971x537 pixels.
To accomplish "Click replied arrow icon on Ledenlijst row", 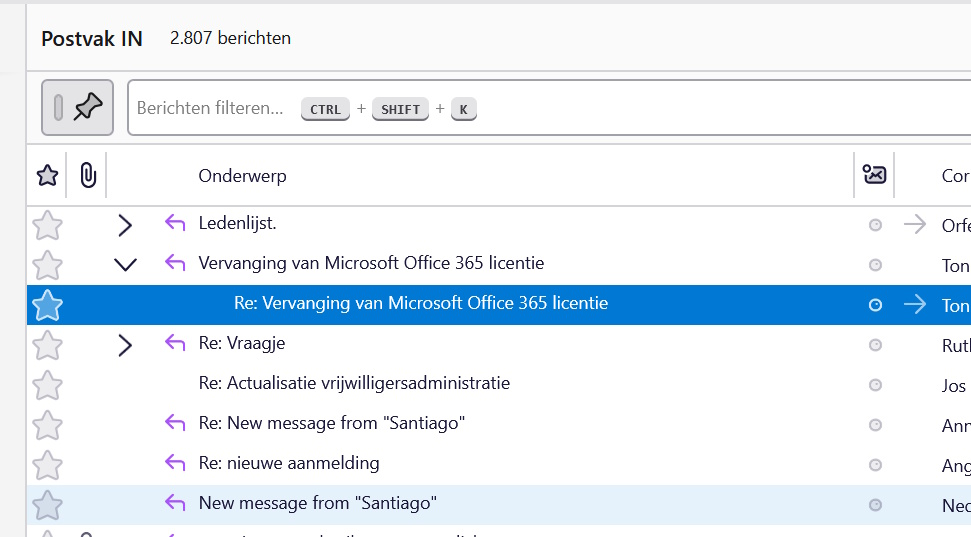I will tap(175, 224).
